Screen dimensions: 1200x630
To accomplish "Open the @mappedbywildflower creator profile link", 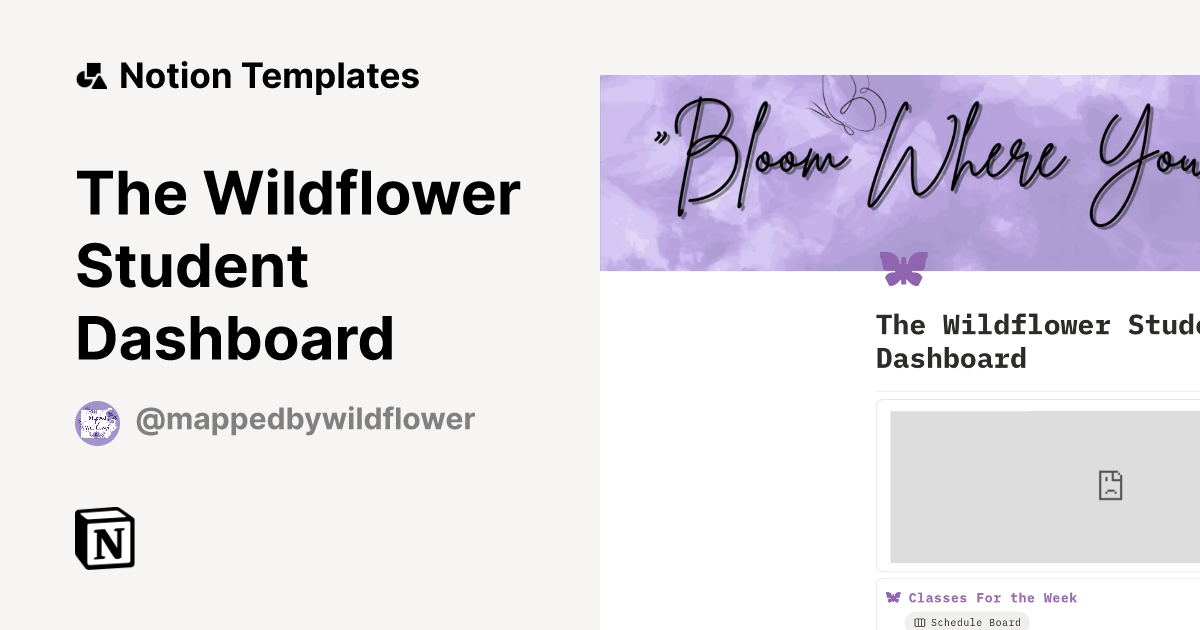I will pos(305,419).
